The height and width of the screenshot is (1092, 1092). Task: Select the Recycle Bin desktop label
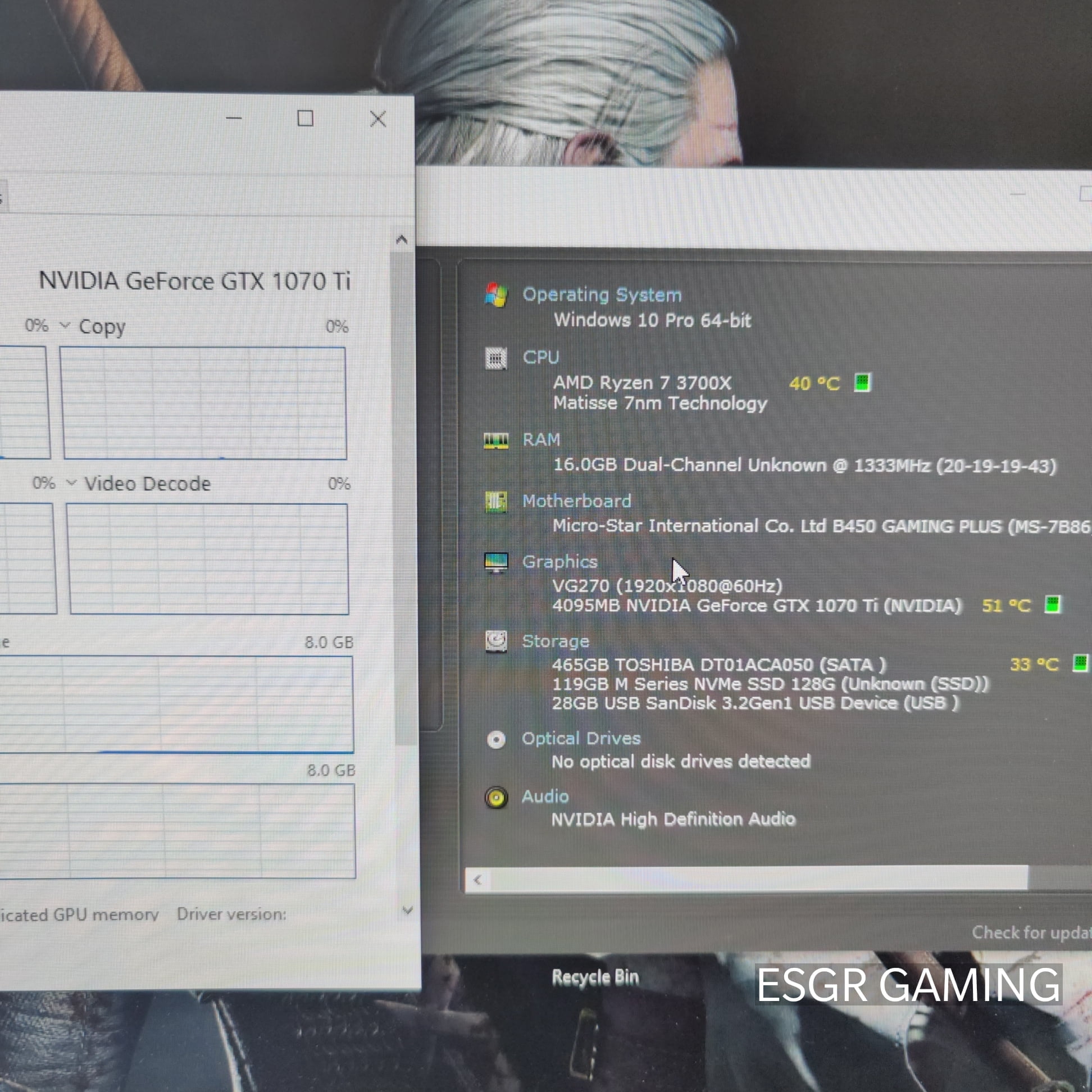[x=595, y=977]
